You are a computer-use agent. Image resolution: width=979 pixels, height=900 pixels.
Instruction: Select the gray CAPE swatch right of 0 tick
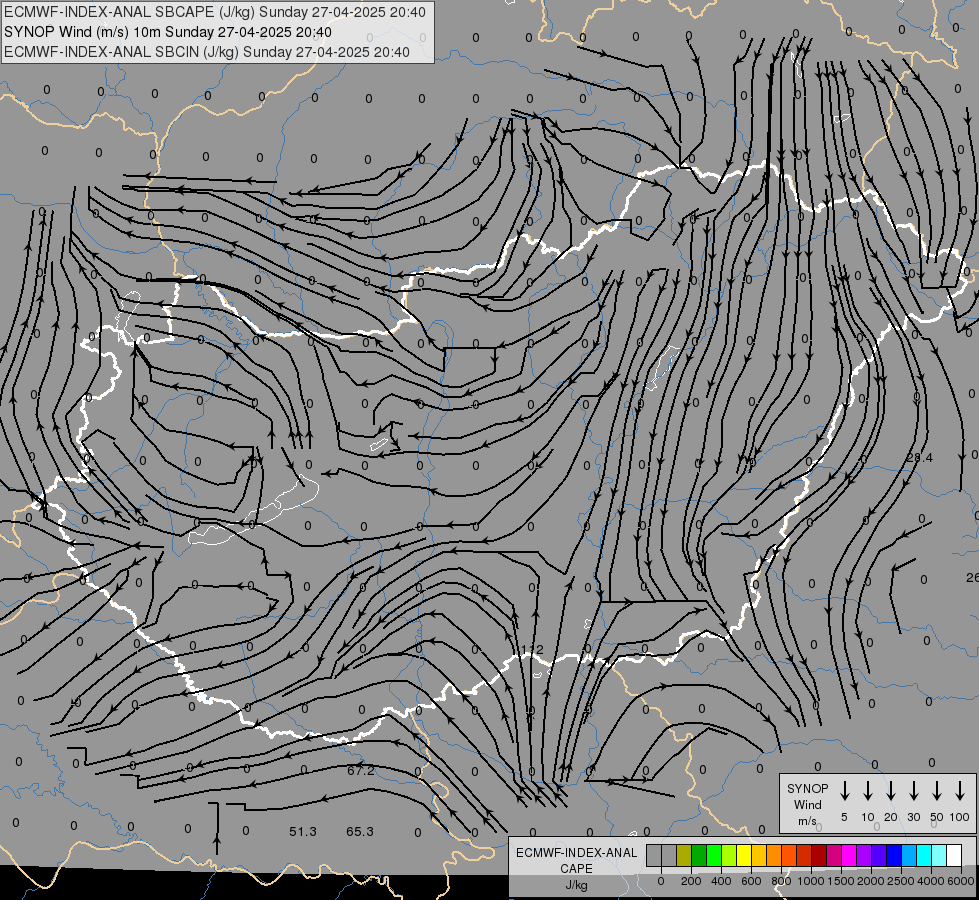(669, 855)
